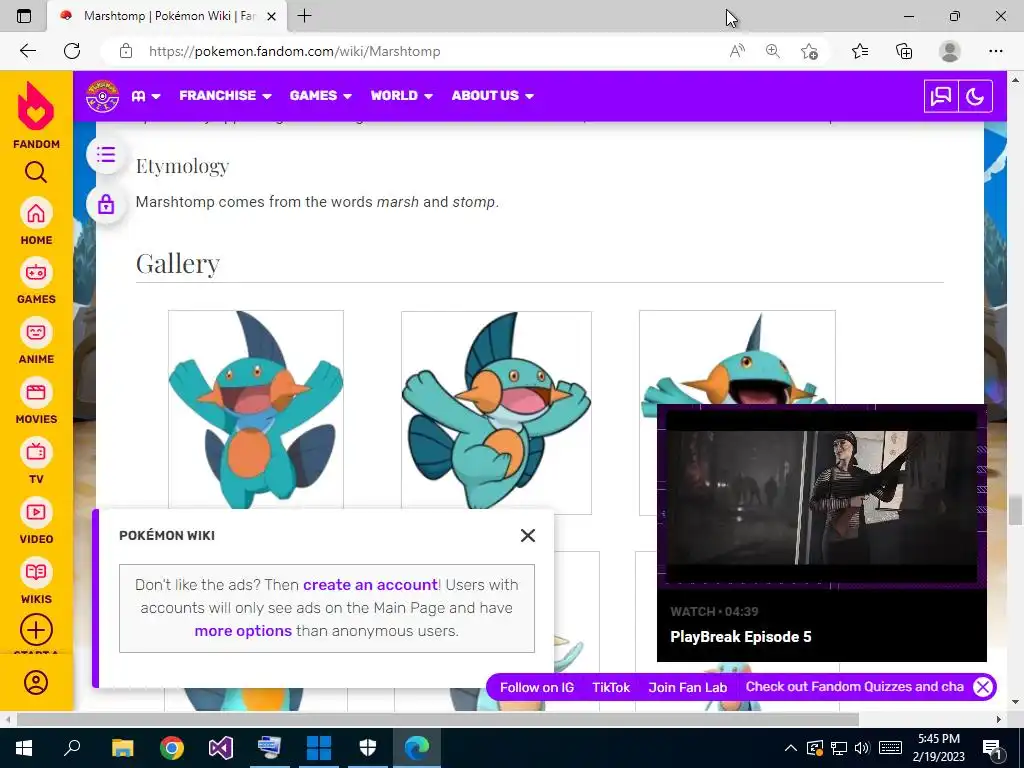Viewport: 1024px width, 768px height.
Task: Open tab actions menu icon
Action: [24, 16]
